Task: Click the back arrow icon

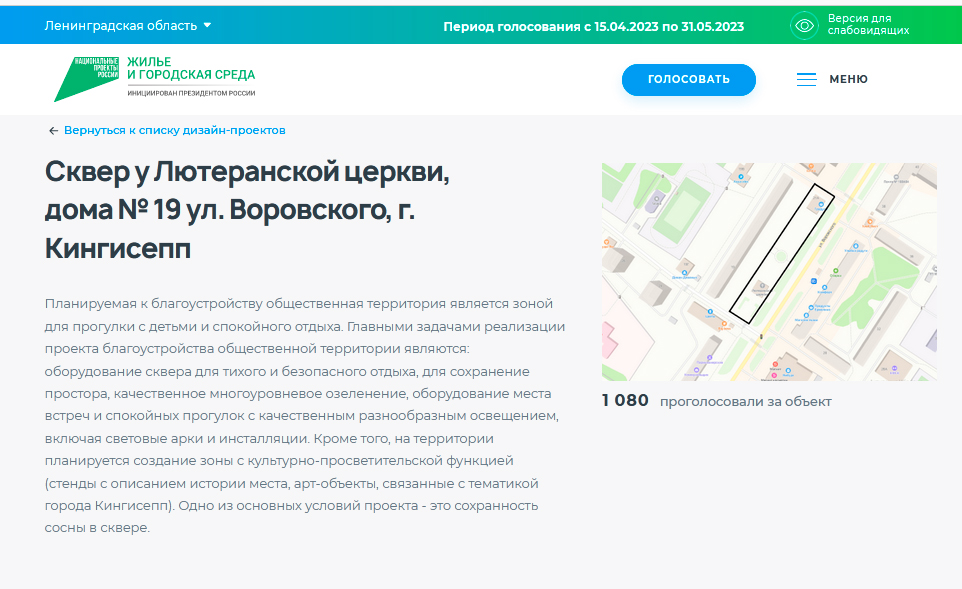Action: click(x=53, y=131)
